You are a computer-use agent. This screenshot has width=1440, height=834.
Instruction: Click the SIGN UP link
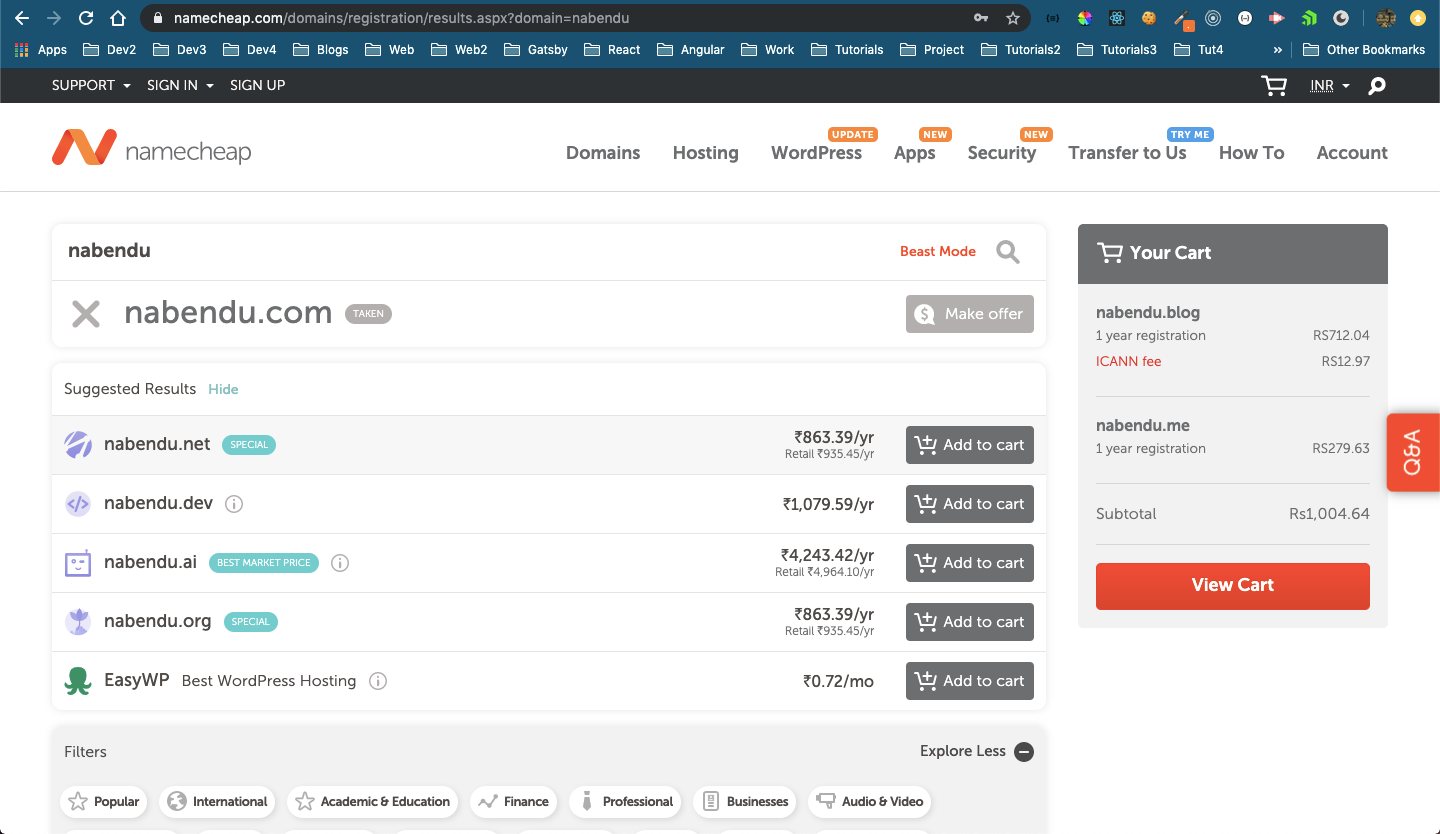tap(258, 85)
